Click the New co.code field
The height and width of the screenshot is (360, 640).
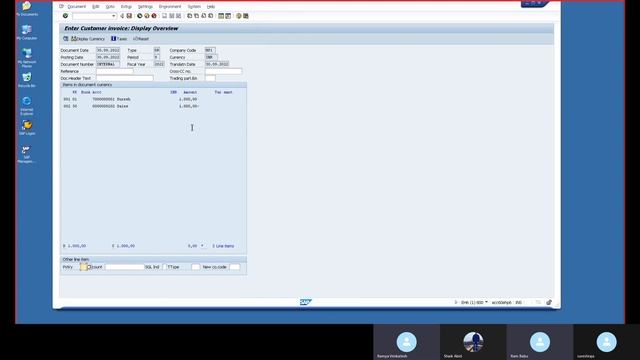click(235, 267)
